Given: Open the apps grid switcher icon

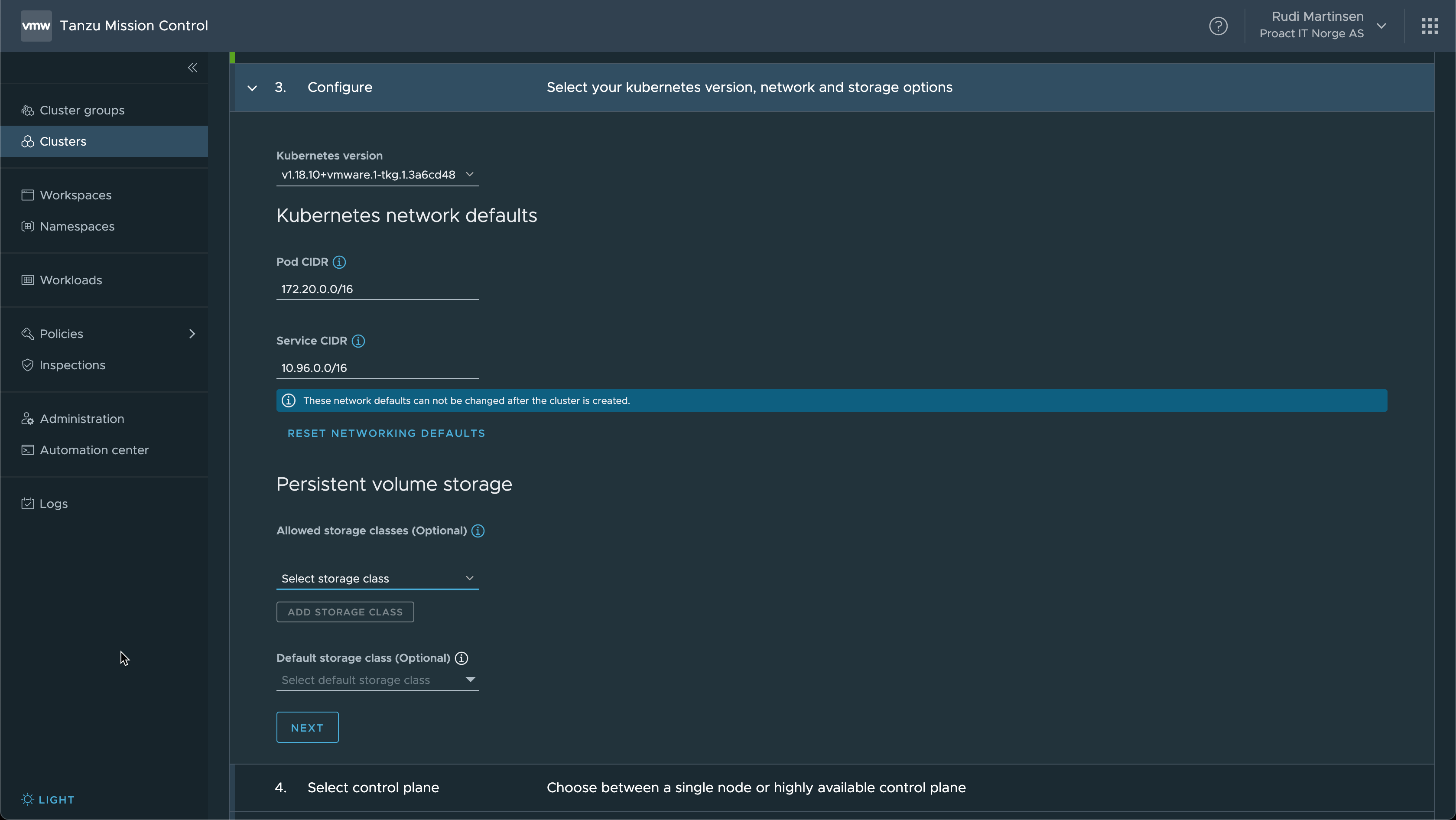Looking at the screenshot, I should pyautogui.click(x=1430, y=26).
